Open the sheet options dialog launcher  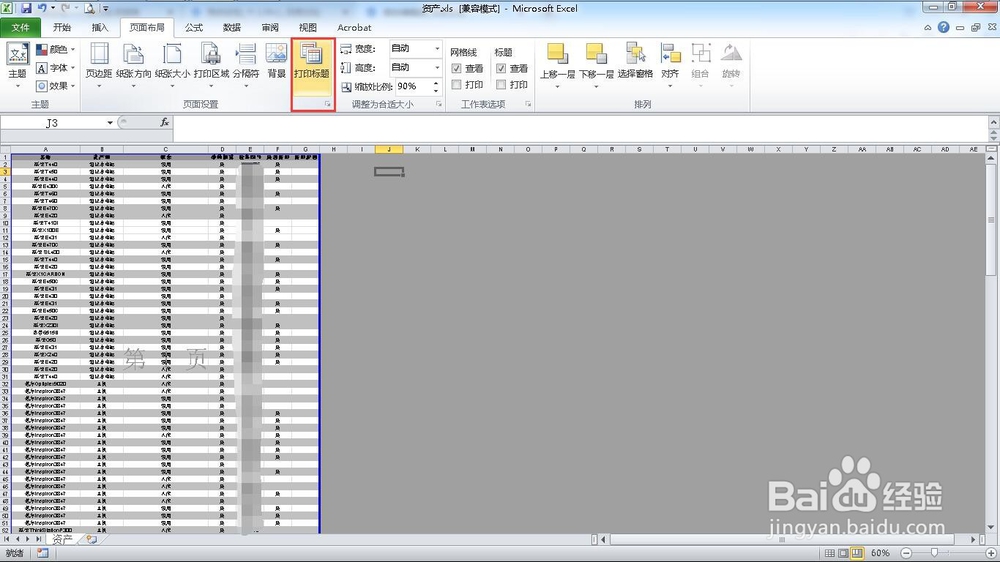click(528, 104)
